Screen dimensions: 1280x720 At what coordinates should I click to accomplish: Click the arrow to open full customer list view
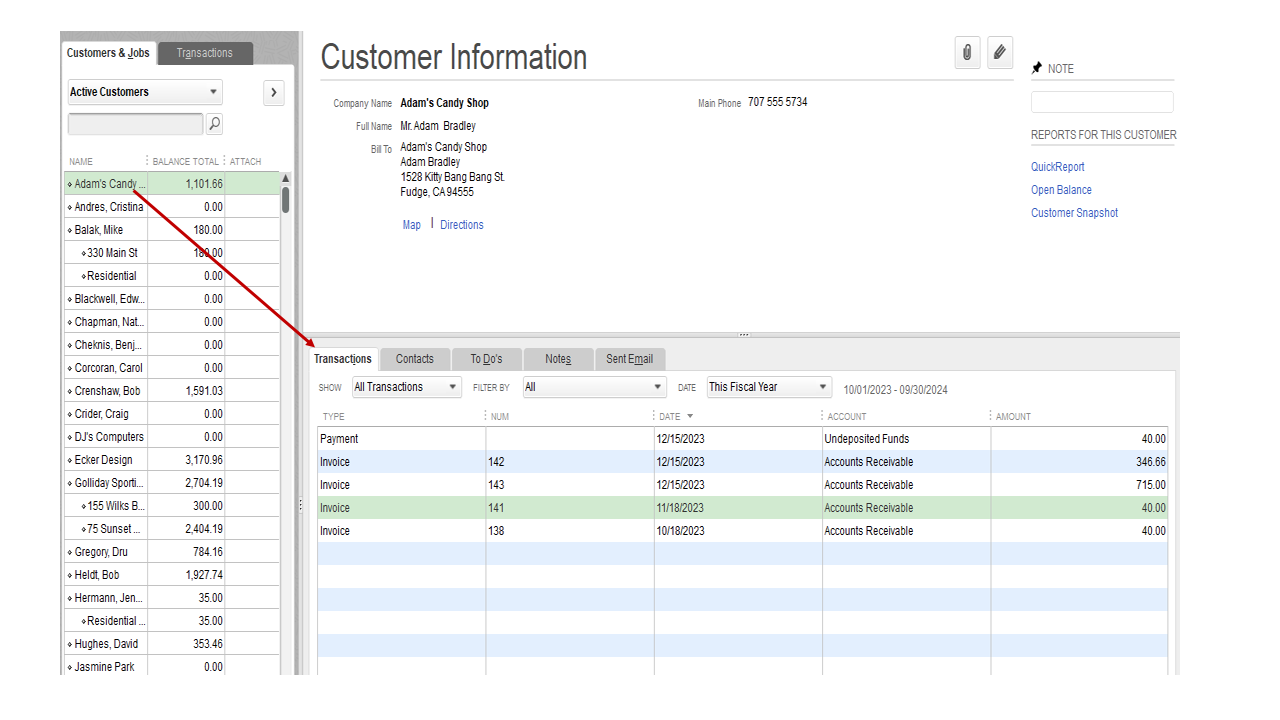tap(273, 92)
